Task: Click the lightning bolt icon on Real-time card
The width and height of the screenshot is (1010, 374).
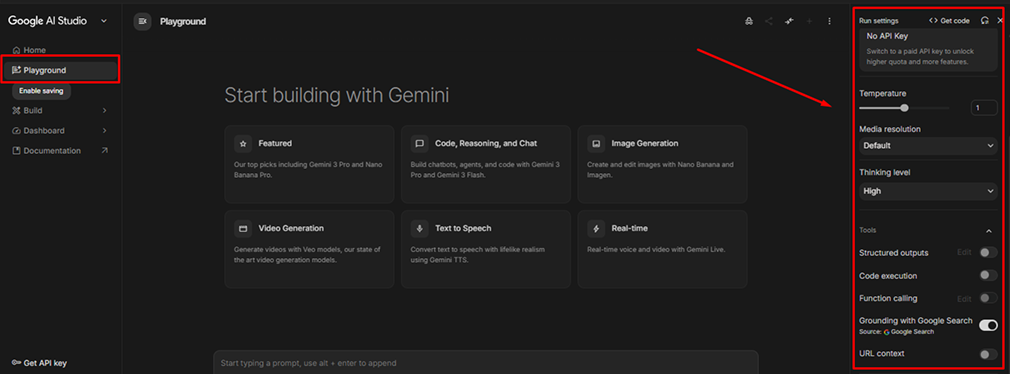Action: [596, 229]
